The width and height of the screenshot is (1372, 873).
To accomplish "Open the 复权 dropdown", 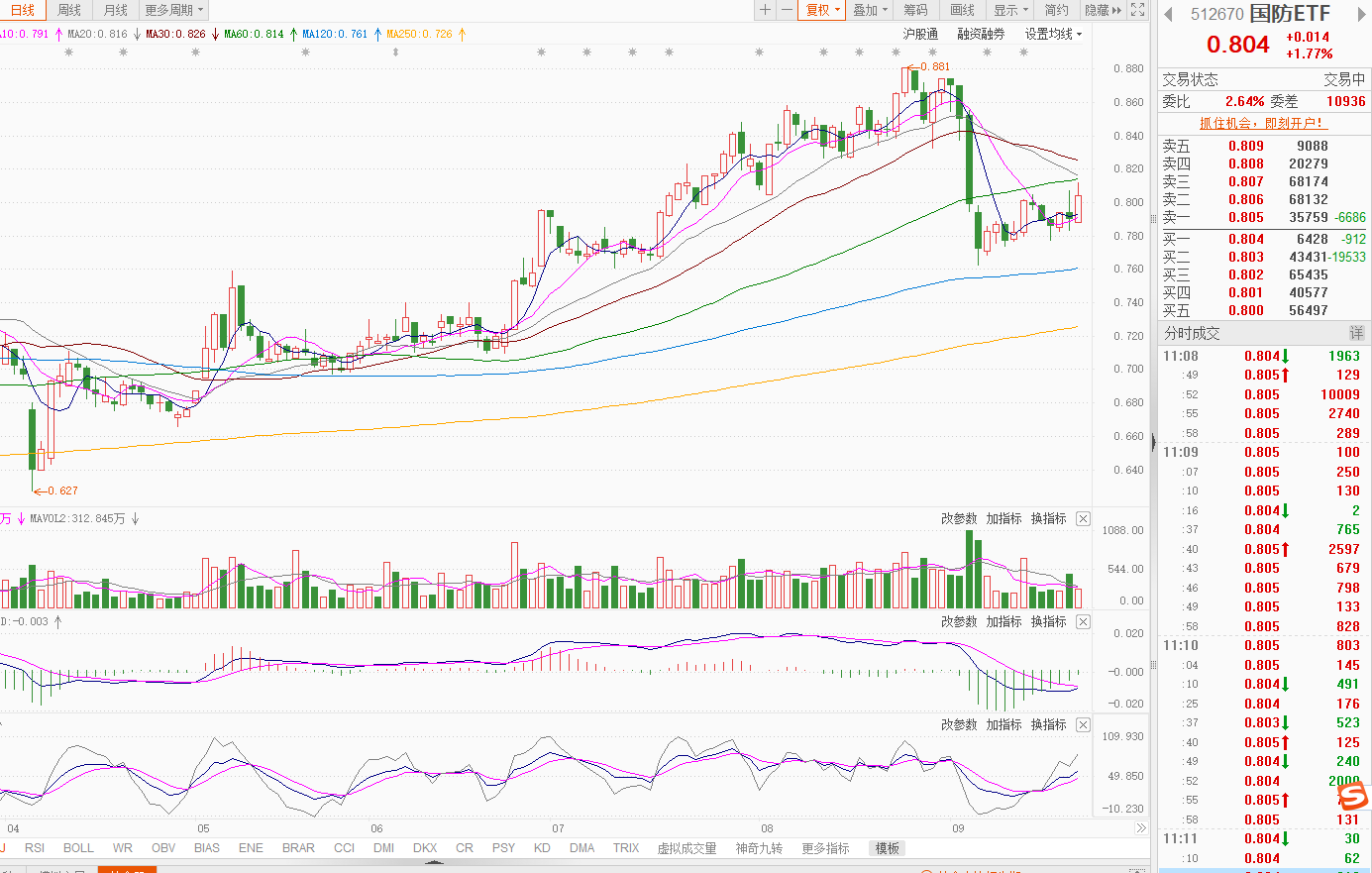I will click(822, 10).
